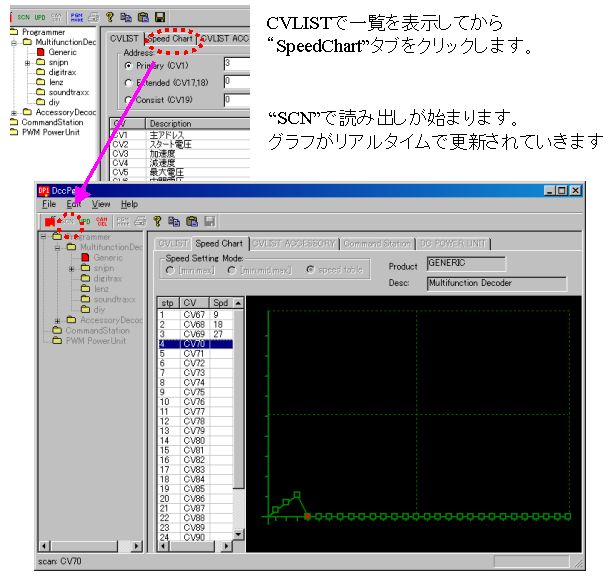Click Primary address field containing 3

pos(237,64)
